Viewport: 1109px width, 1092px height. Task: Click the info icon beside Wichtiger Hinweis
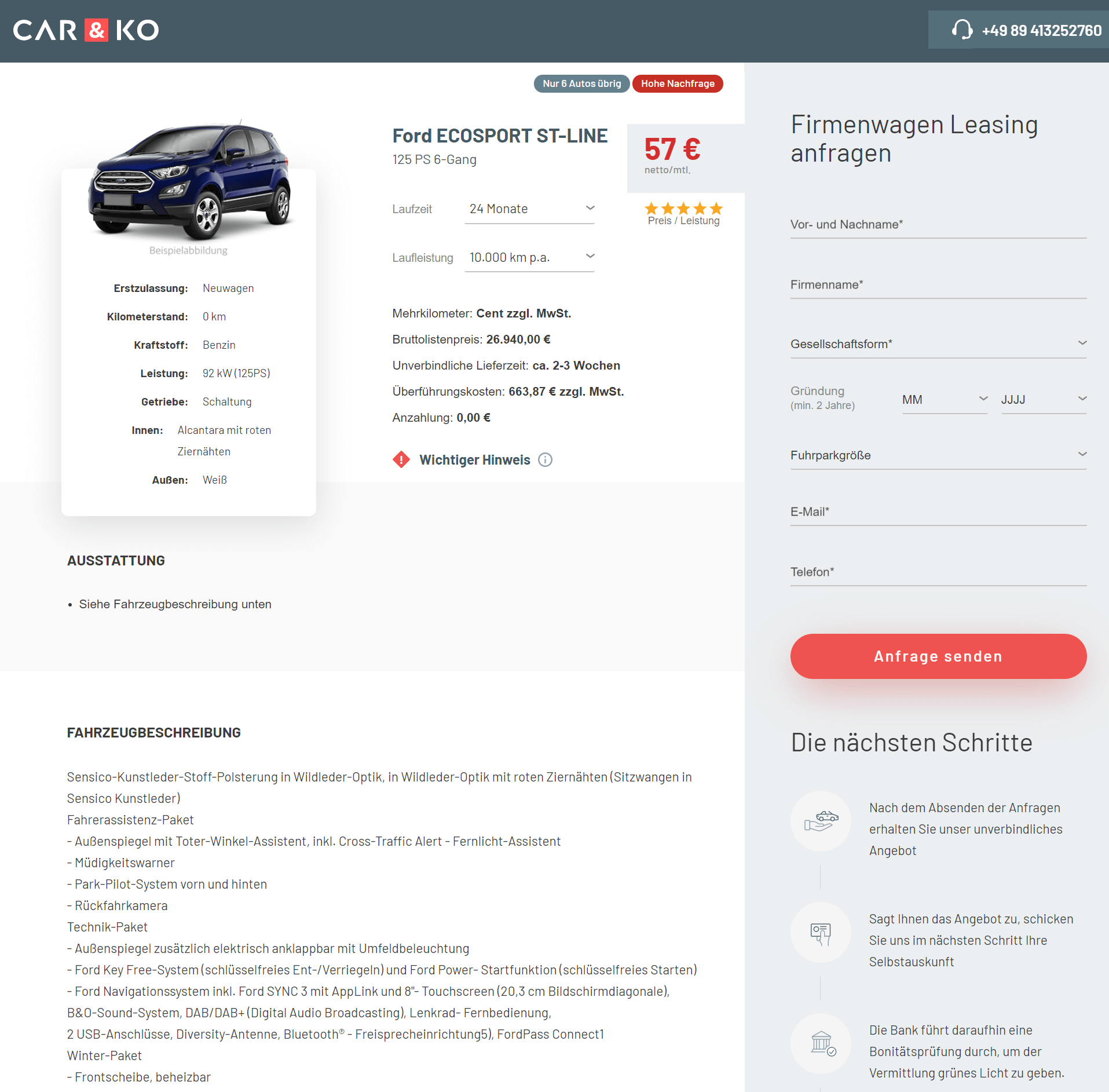(x=545, y=460)
